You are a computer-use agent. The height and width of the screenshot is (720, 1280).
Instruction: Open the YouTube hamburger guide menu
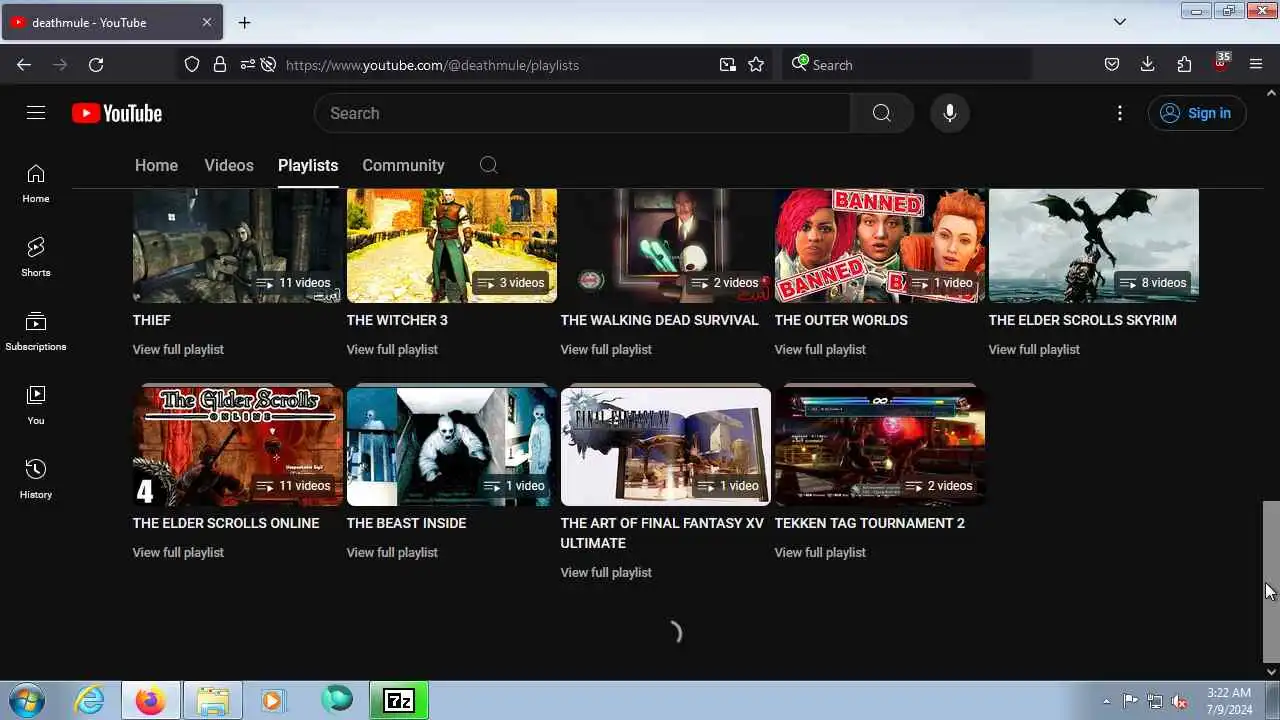[36, 113]
